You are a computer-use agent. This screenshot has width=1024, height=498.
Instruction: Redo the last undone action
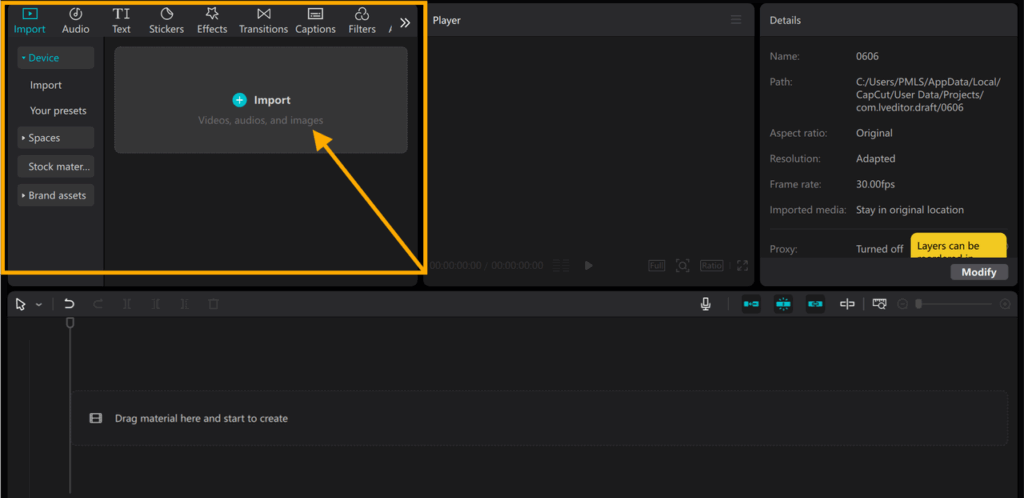98,304
